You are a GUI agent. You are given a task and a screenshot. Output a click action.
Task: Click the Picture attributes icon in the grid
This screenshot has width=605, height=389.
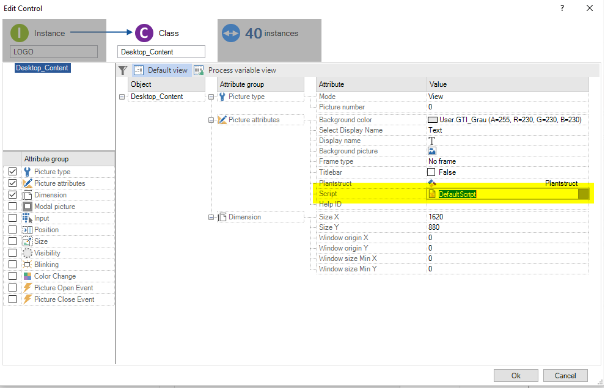pyautogui.click(x=222, y=120)
